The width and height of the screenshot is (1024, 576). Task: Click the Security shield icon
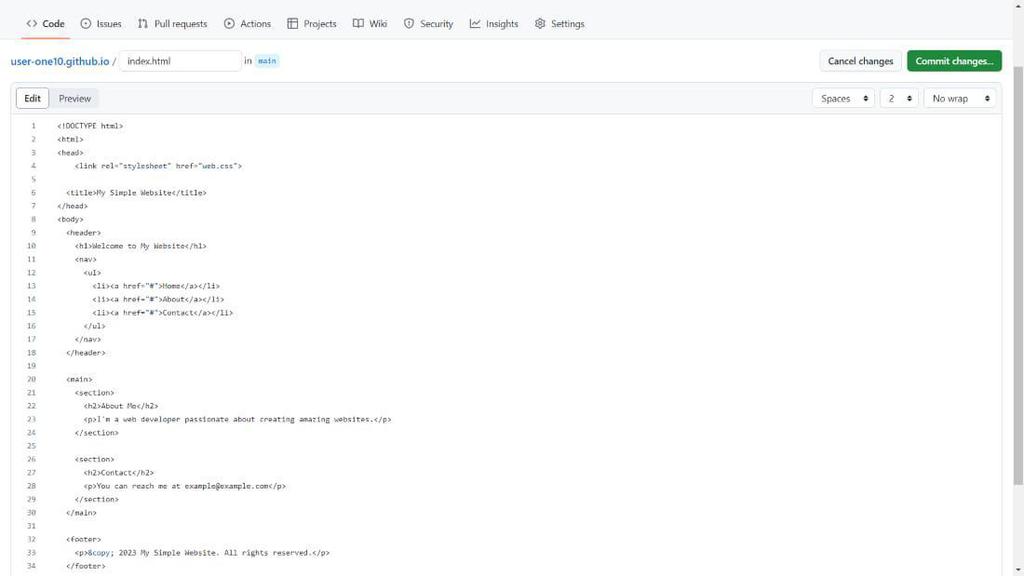pyautogui.click(x=409, y=24)
